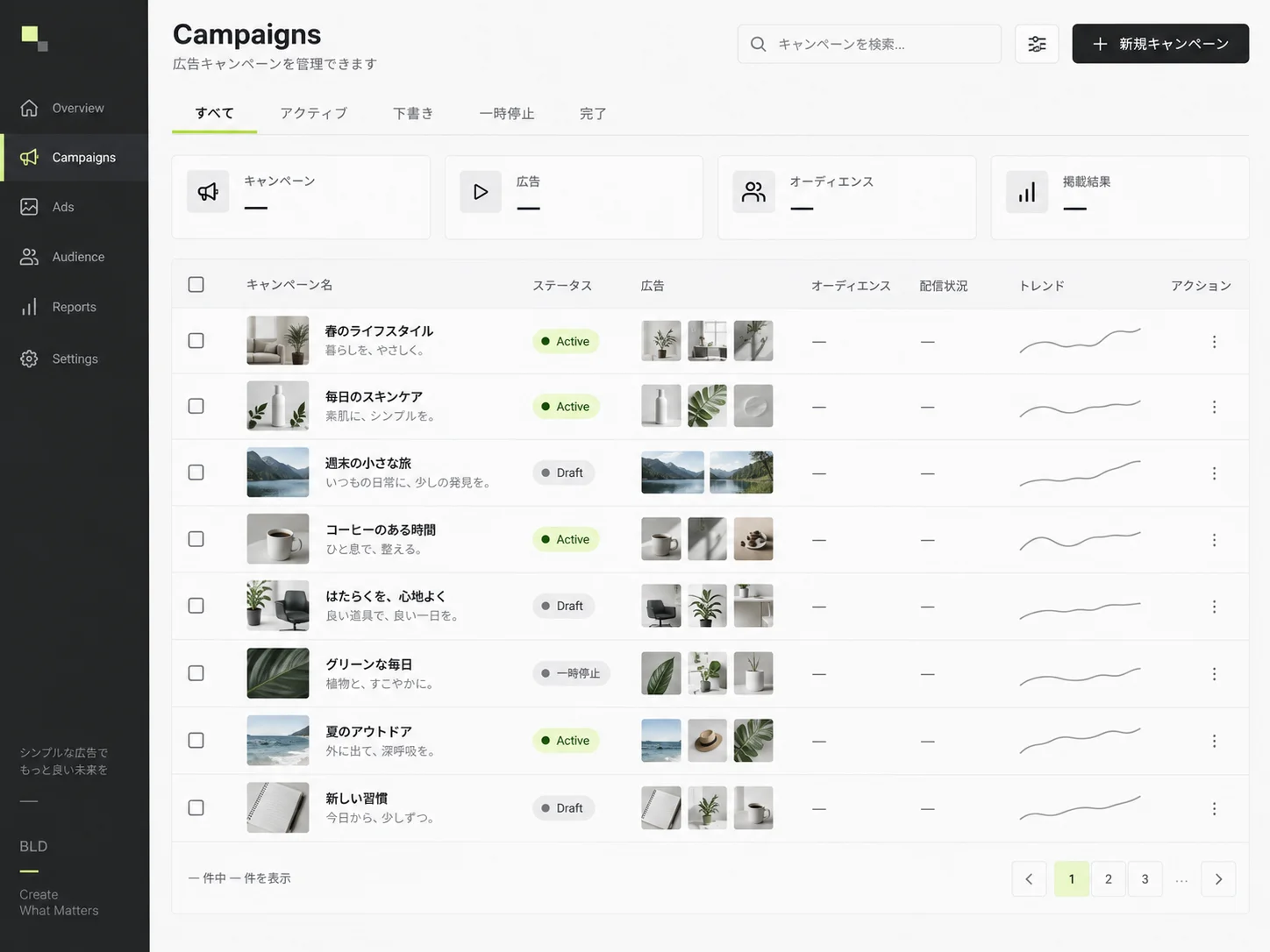Screen dimensions: 1270x952
Task: Click the people icon in オーディエンス card
Action: tap(753, 192)
